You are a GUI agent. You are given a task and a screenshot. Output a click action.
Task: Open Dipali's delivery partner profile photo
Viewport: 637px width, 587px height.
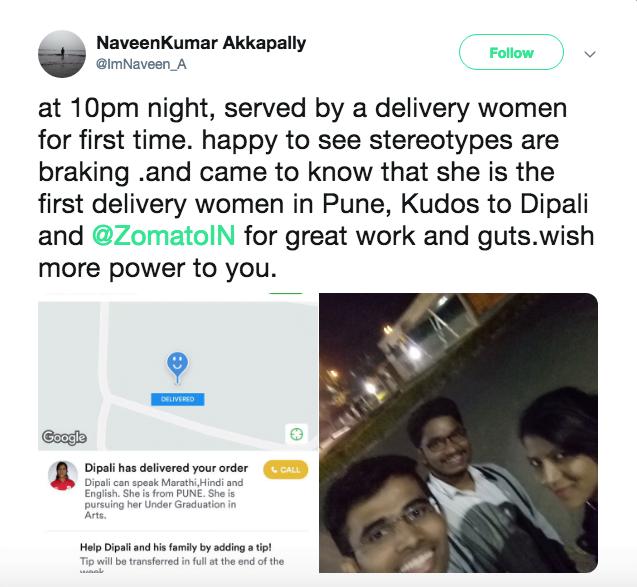[63, 476]
